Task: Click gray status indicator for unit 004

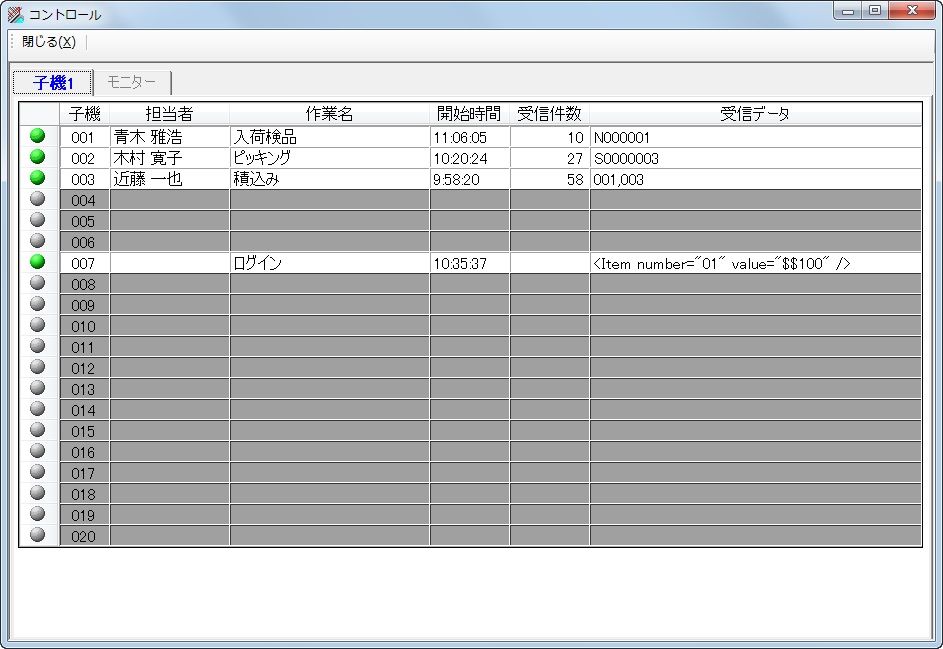Action: 38,199
